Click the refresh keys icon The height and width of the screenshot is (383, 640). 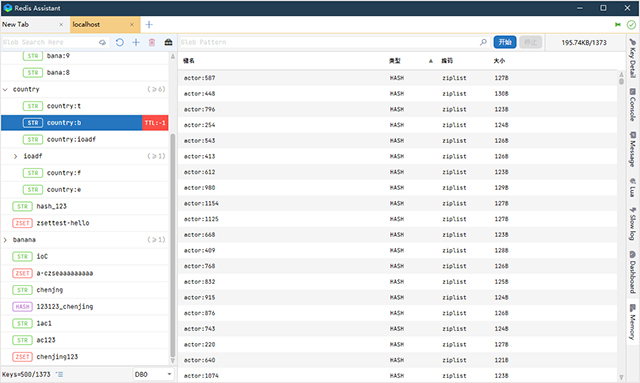click(120, 42)
